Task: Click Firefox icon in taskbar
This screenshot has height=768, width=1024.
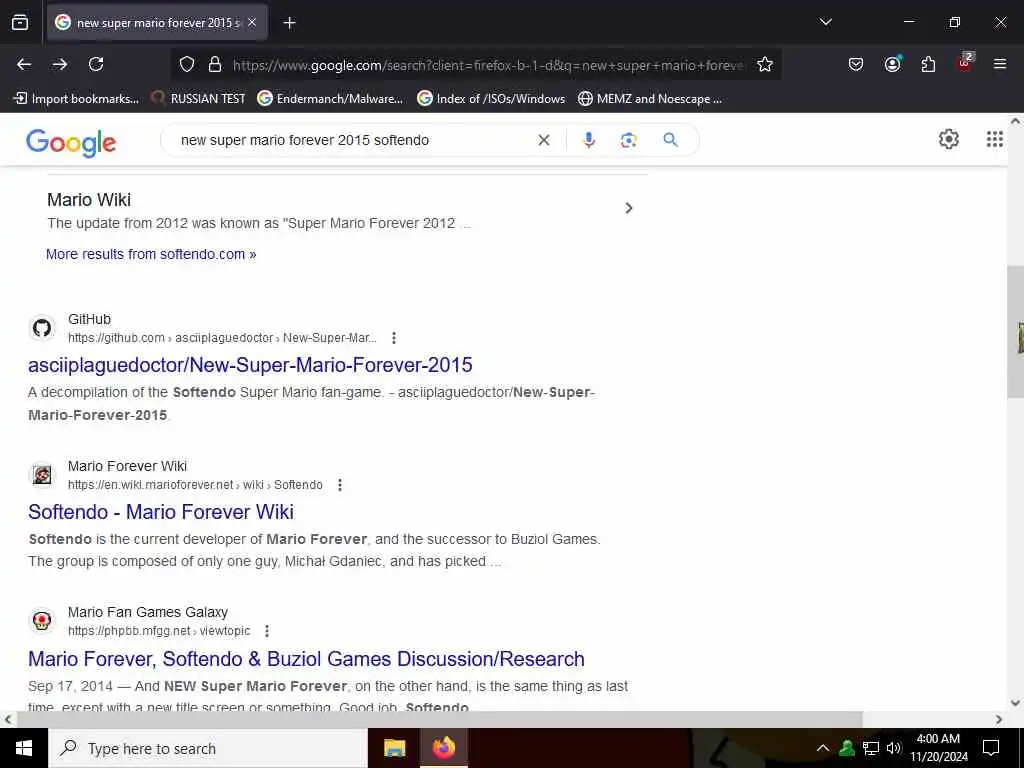Action: [x=443, y=748]
